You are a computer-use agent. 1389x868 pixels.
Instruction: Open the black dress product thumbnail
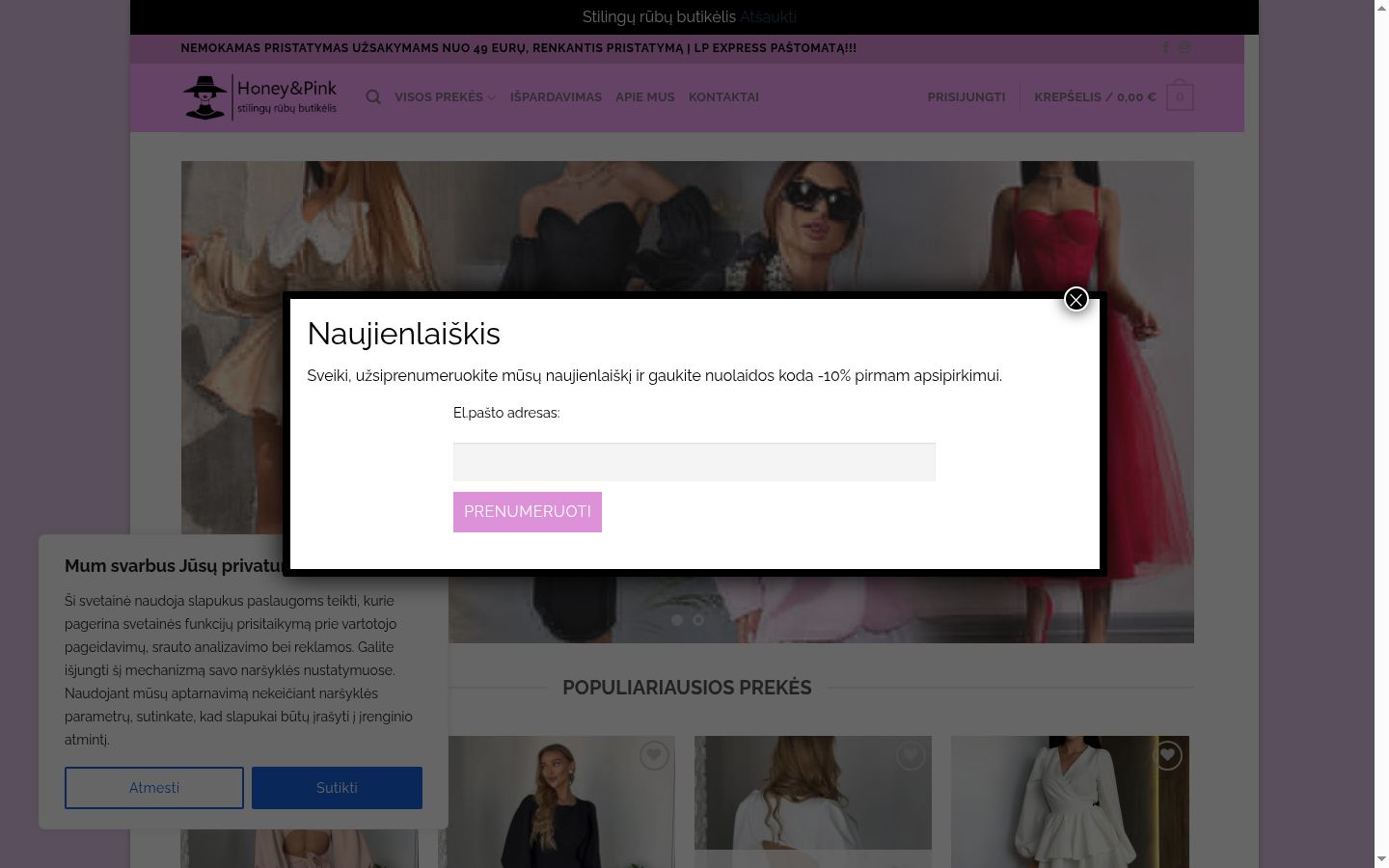557,802
